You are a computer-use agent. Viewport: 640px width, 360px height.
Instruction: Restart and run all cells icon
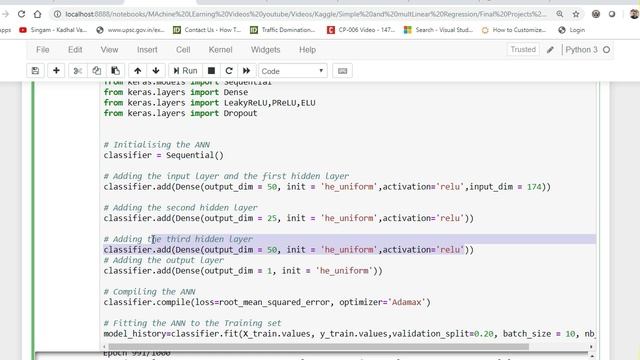(247, 71)
